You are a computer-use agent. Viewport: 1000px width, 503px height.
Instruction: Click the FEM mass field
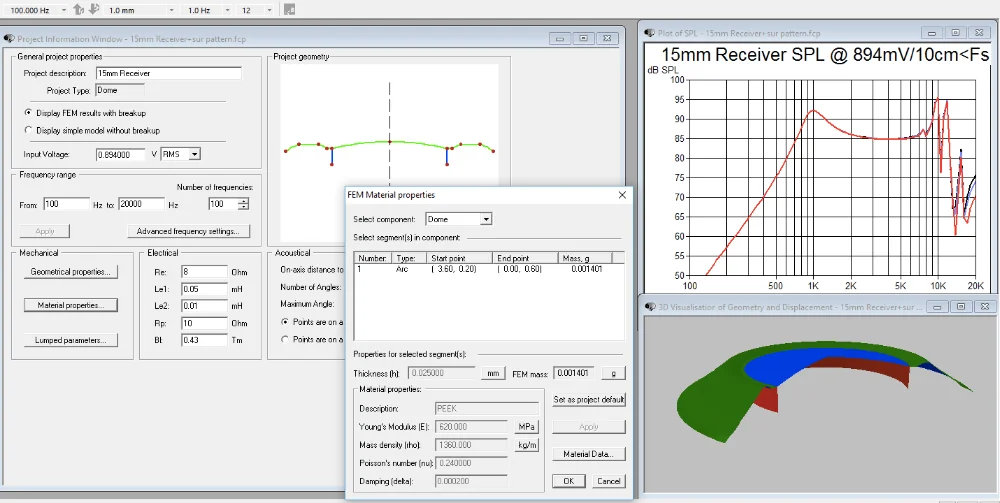pos(575,373)
